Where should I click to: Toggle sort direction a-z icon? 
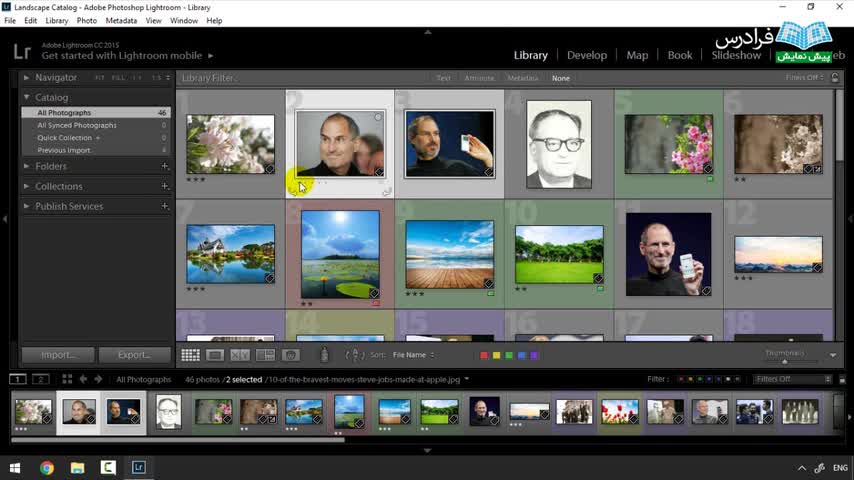(355, 355)
